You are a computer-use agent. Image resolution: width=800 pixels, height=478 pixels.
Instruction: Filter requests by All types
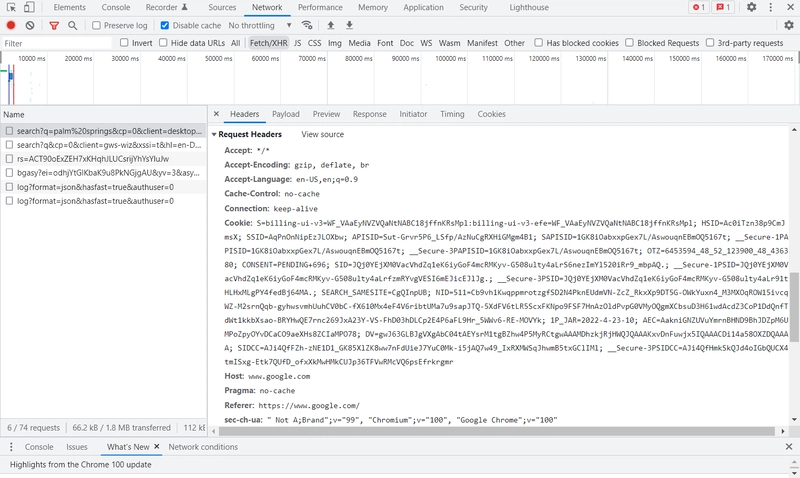[x=235, y=43]
